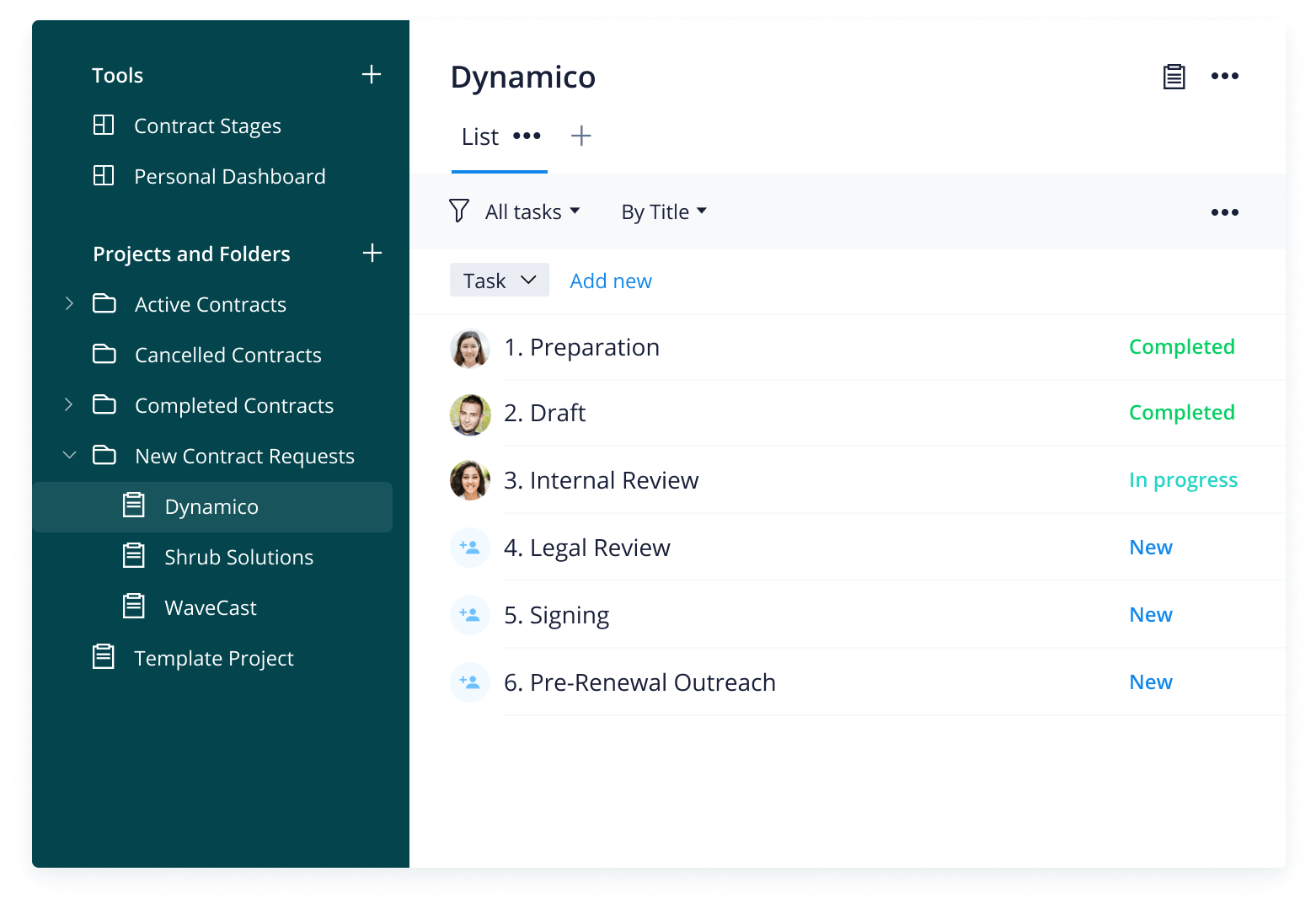Open List view options ellipsis

point(527,136)
